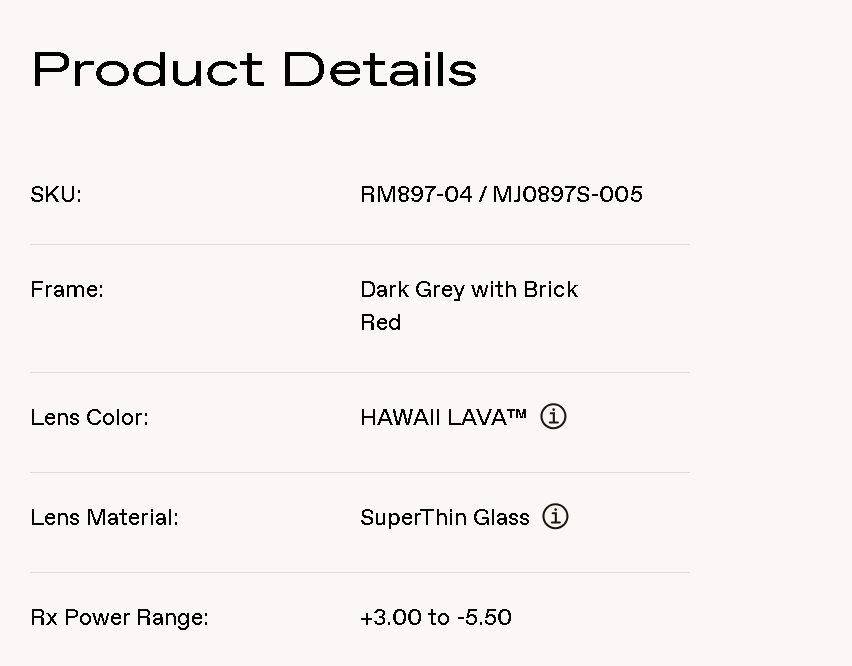Click the Dark Grey with Brick text
Viewport: 852px width, 666px height.
[469, 289]
